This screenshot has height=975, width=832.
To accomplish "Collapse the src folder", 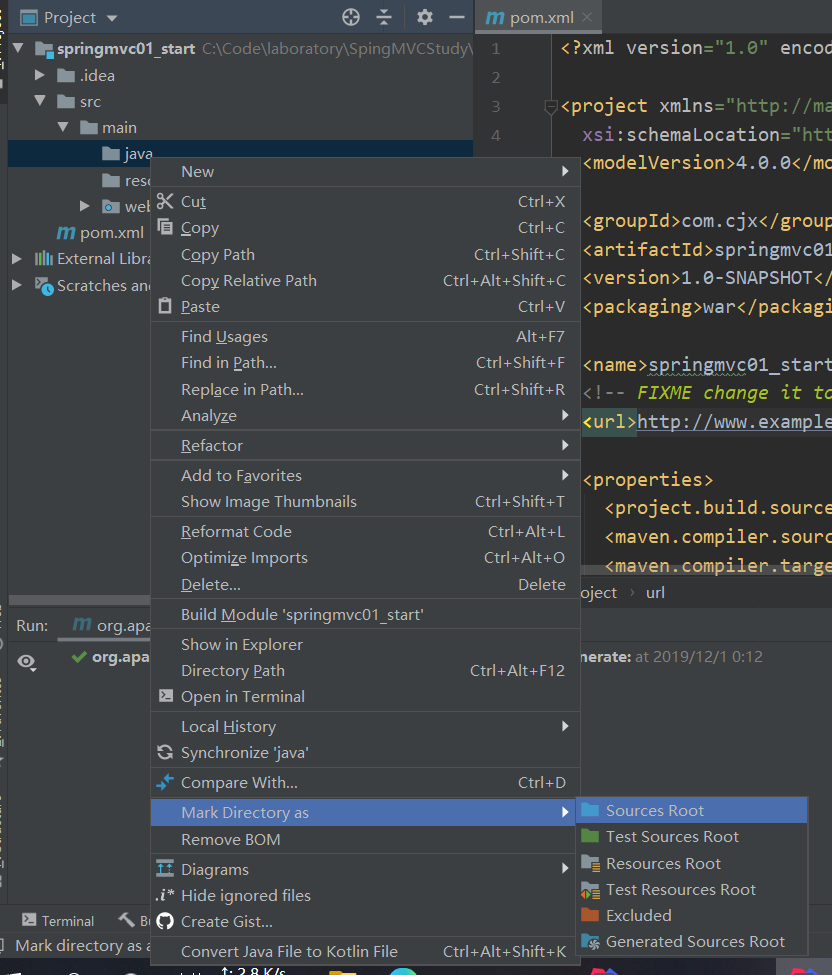I will (x=40, y=100).
